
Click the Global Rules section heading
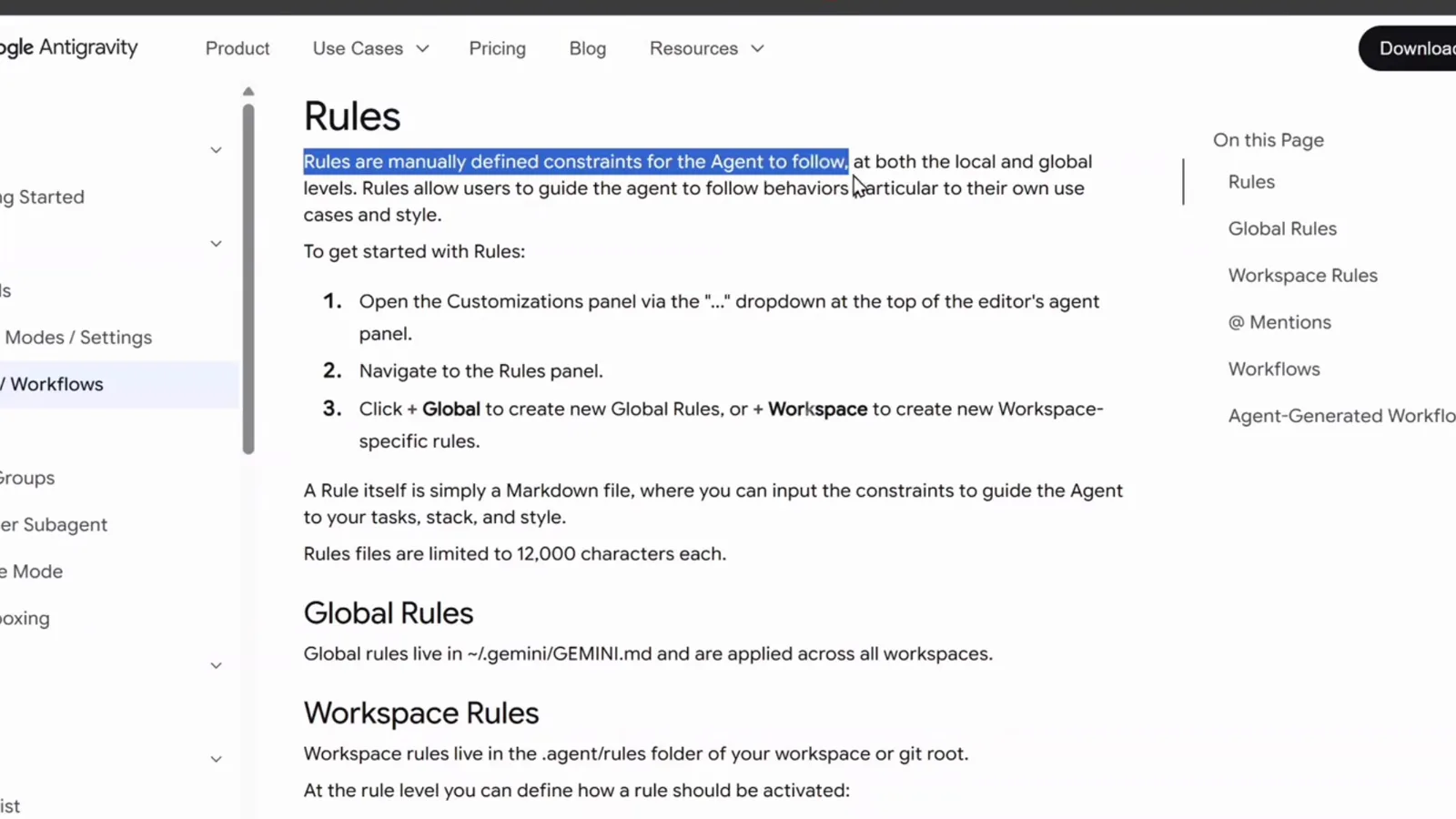(x=389, y=613)
